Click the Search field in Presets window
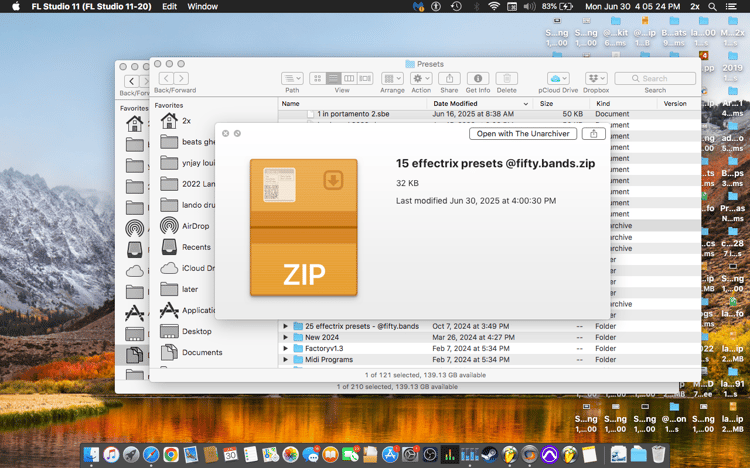750x468 pixels. click(x=655, y=78)
